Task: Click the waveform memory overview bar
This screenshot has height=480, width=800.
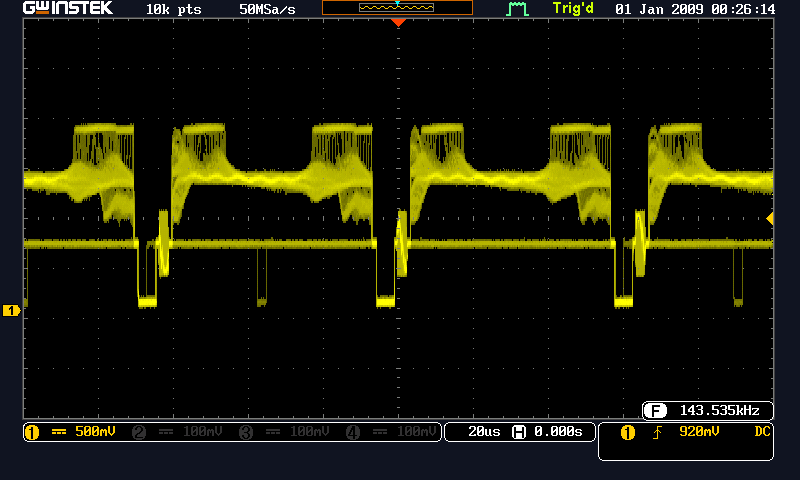Action: coord(397,8)
